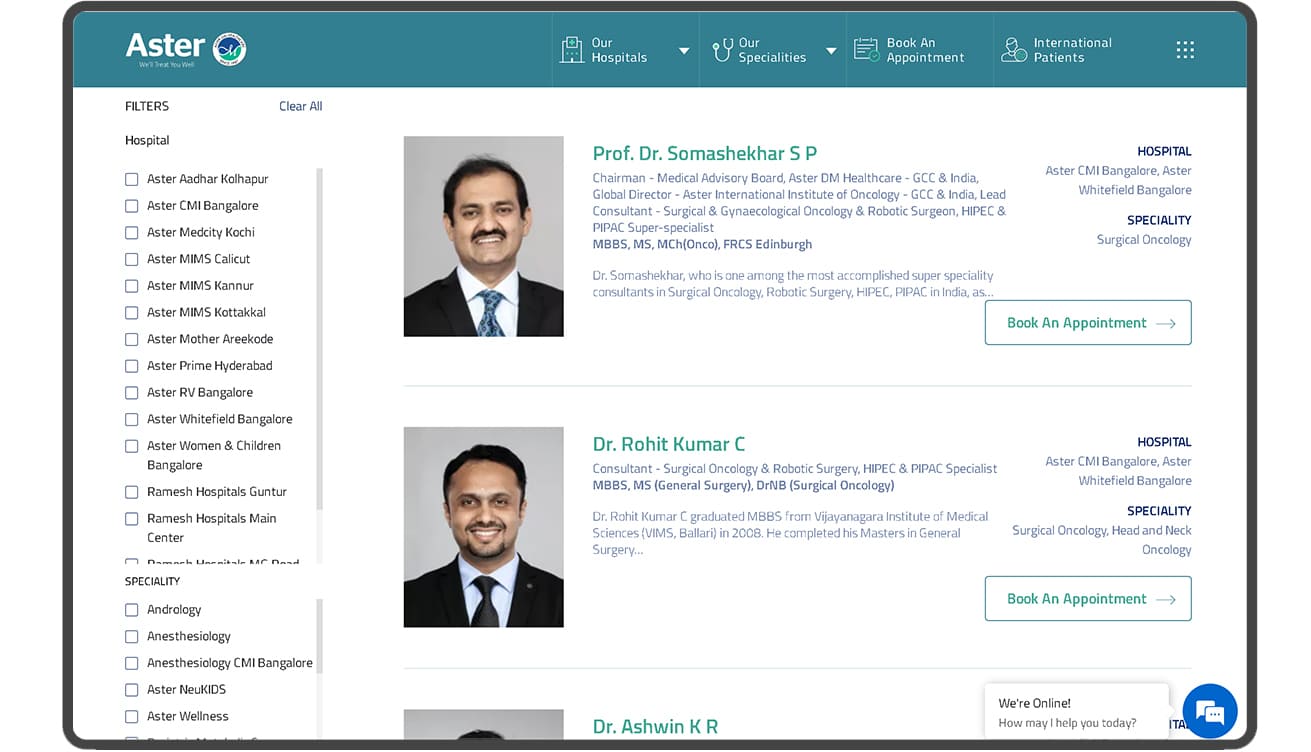This screenshot has width=1311, height=752.
Task: Check Aster Women & Children Bangalore filter
Action: click(131, 446)
